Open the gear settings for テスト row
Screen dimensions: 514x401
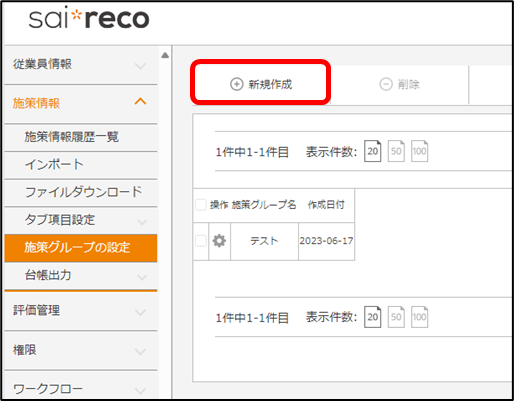coord(219,241)
